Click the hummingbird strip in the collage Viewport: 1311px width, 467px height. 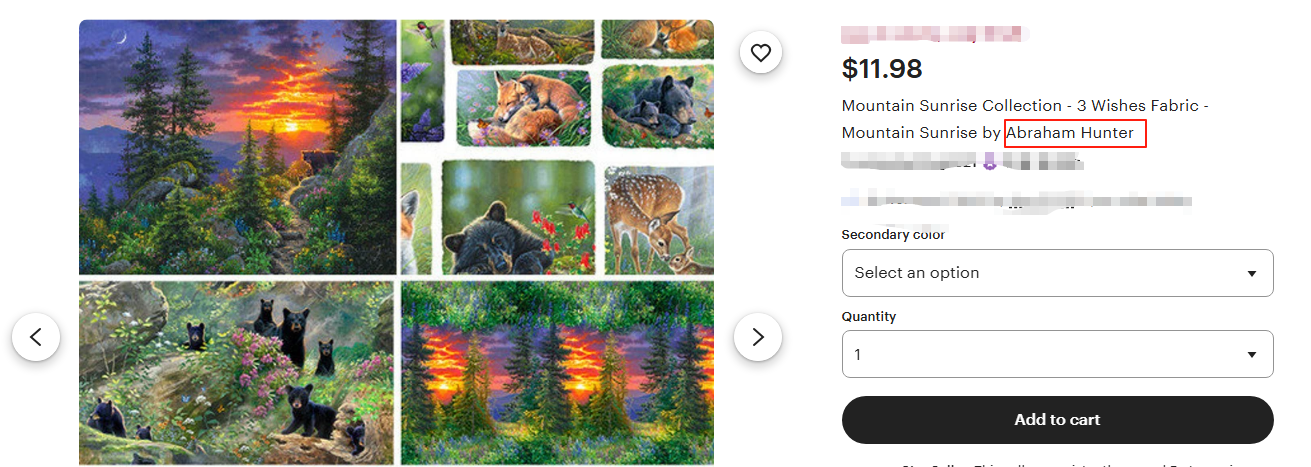pyautogui.click(x=422, y=80)
